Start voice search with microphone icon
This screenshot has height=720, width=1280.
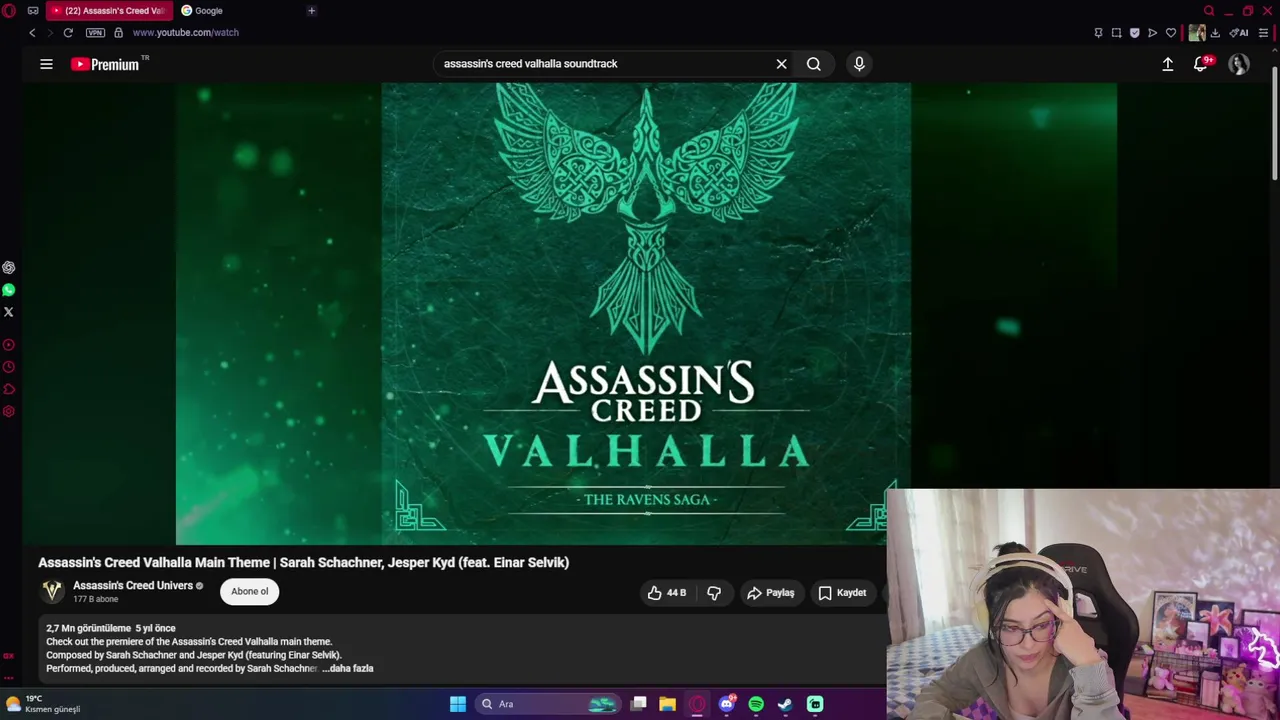(859, 64)
